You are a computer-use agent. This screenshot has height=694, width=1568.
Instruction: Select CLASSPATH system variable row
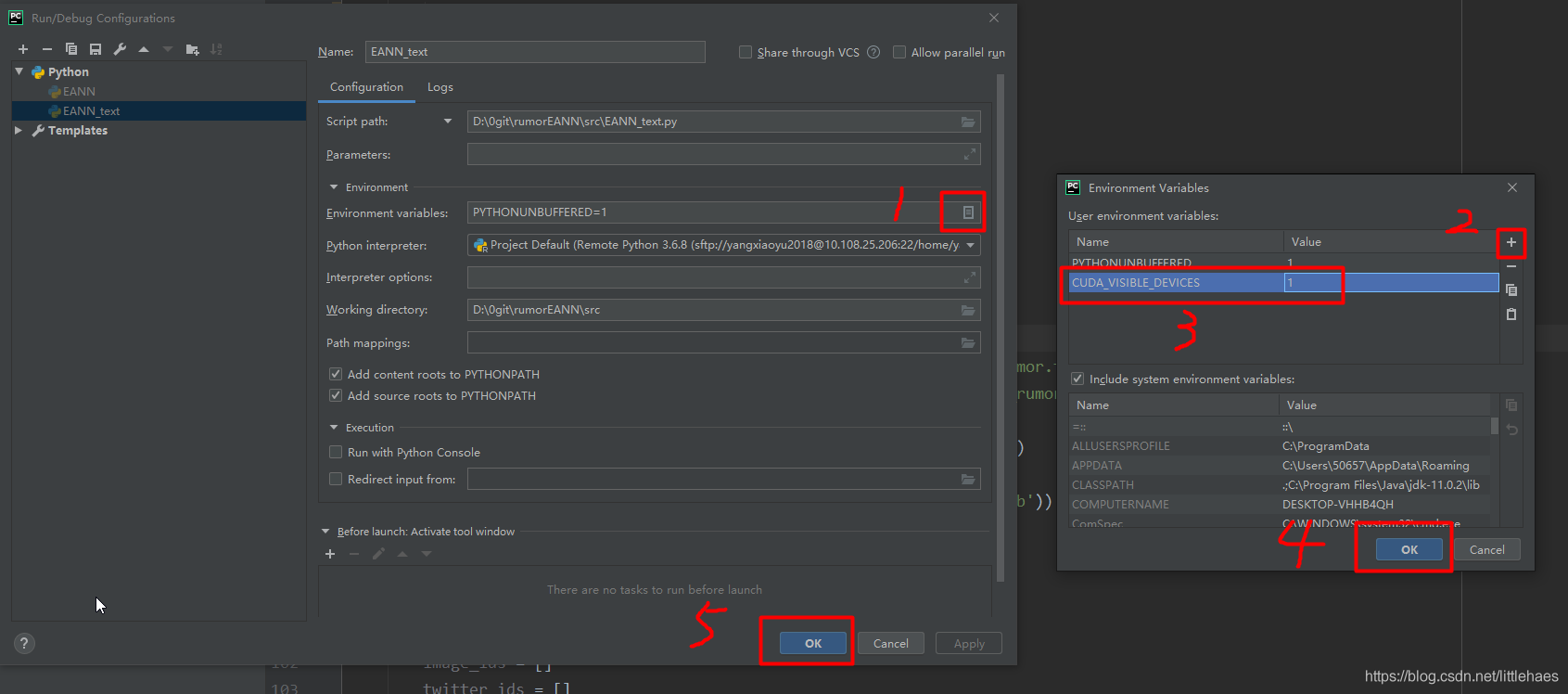point(1280,485)
